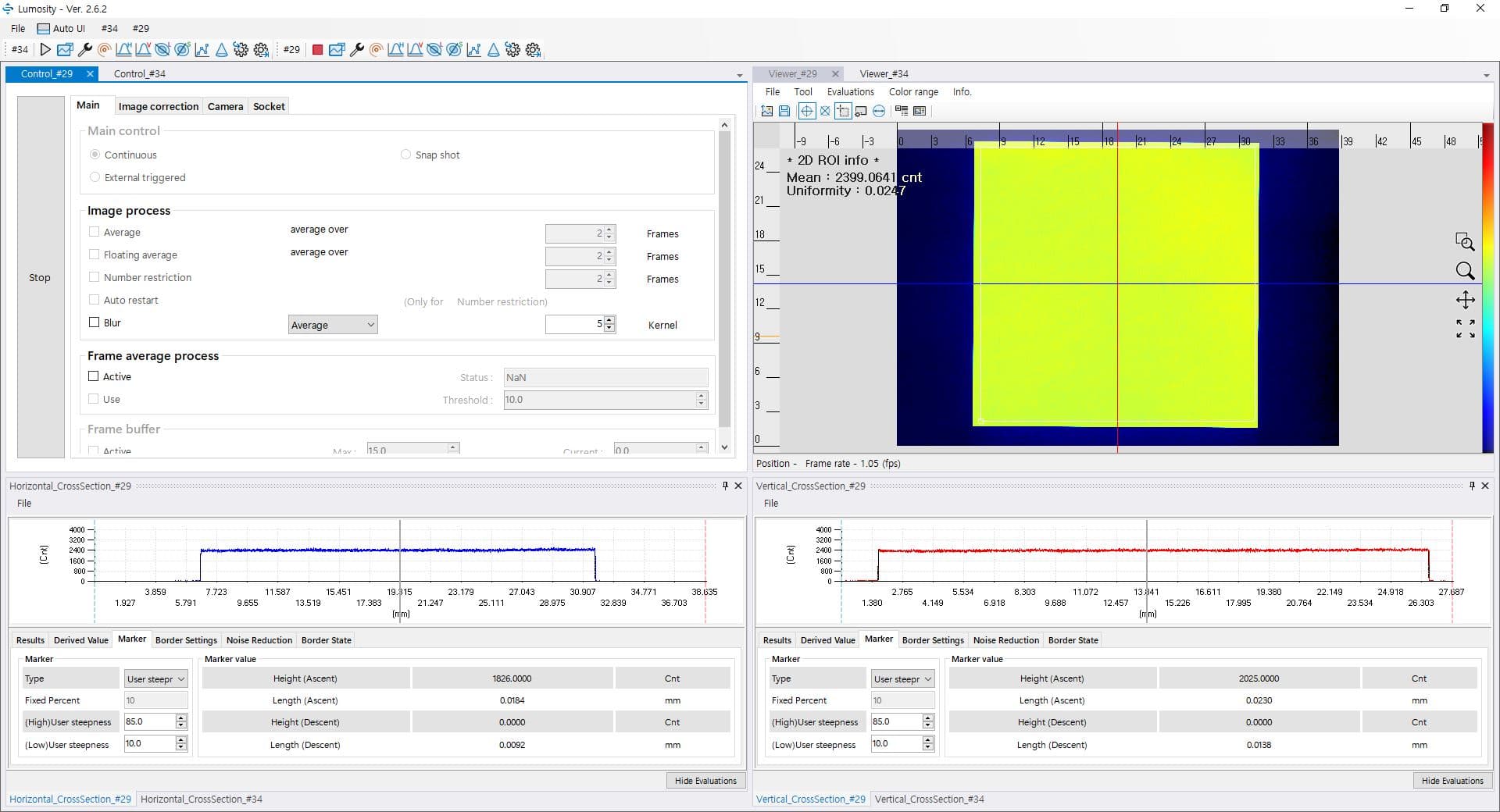Tick the Number restriction checkbox
Screen dimensions: 1500x812
pos(95,277)
